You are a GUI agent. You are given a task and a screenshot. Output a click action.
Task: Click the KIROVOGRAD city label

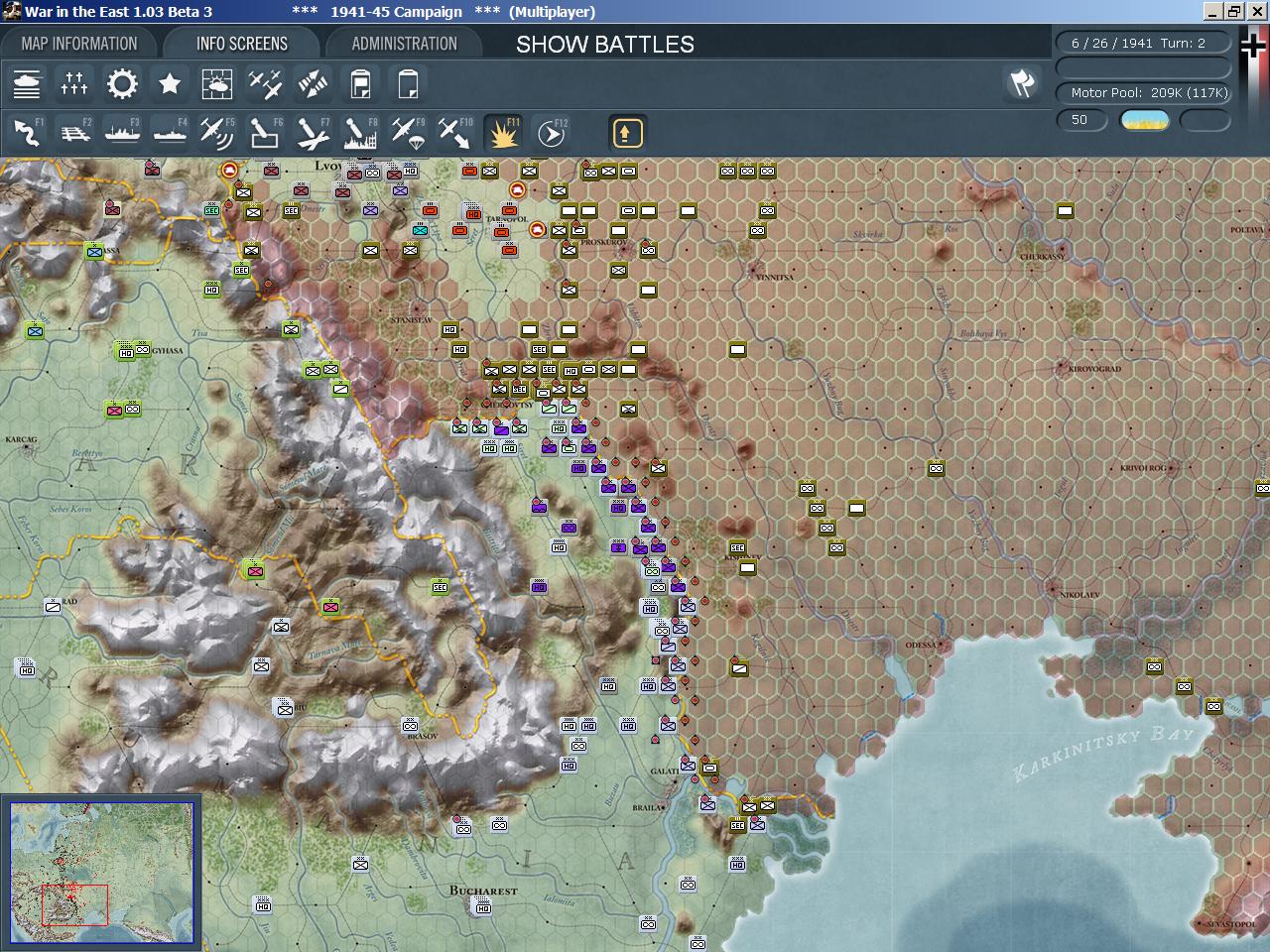click(x=1094, y=369)
